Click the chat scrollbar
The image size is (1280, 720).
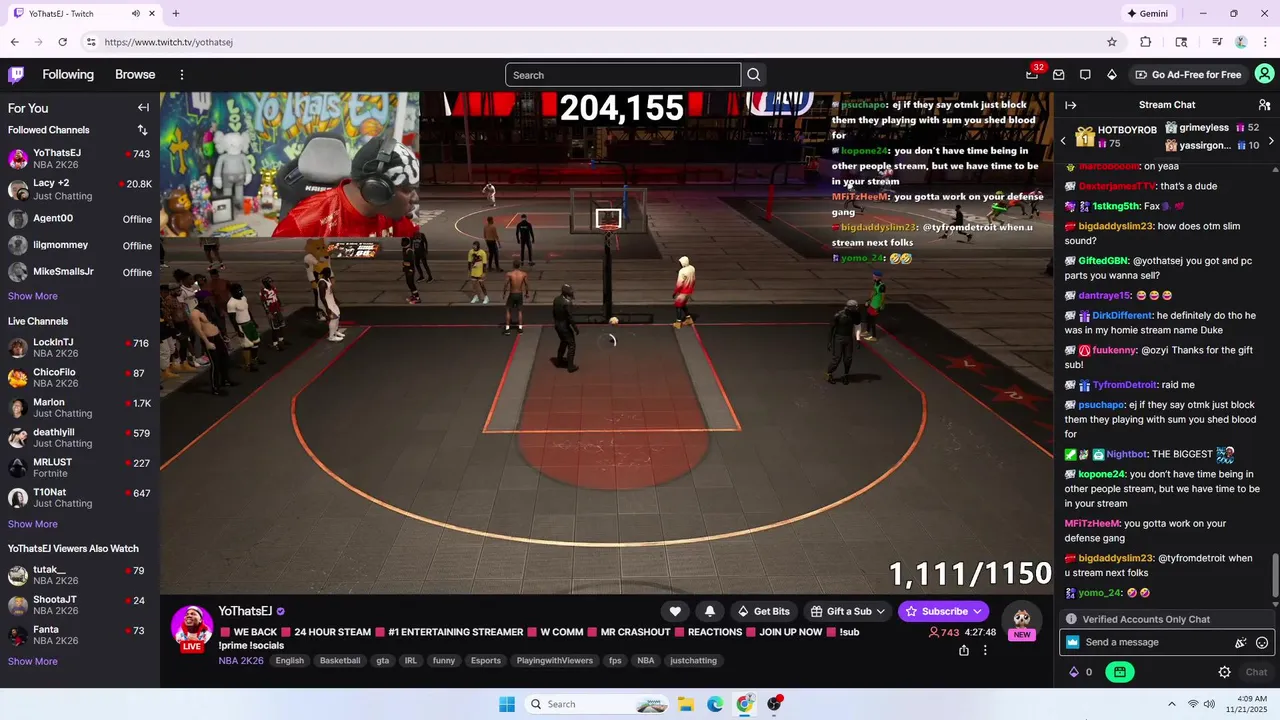click(x=1274, y=577)
